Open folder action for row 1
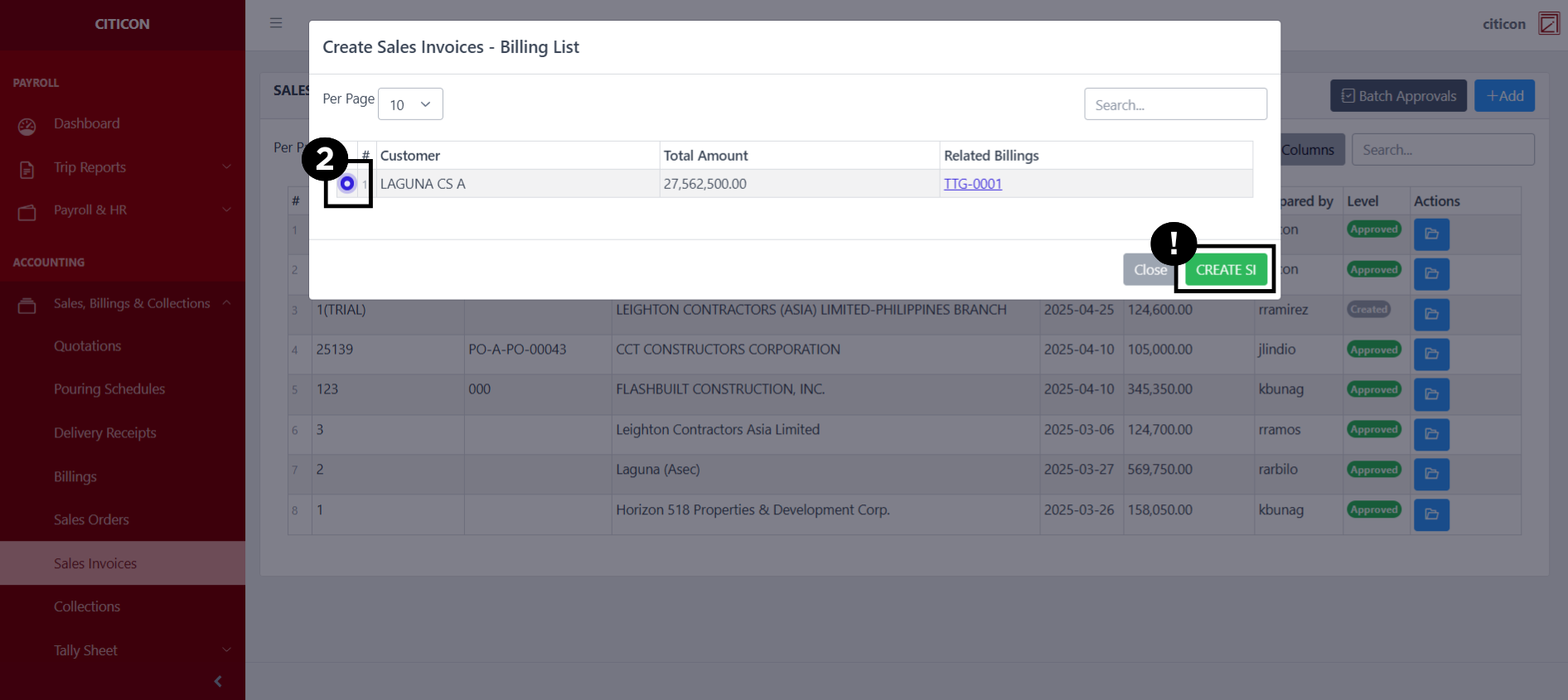Screen dimensions: 1568x700 coord(1431,234)
